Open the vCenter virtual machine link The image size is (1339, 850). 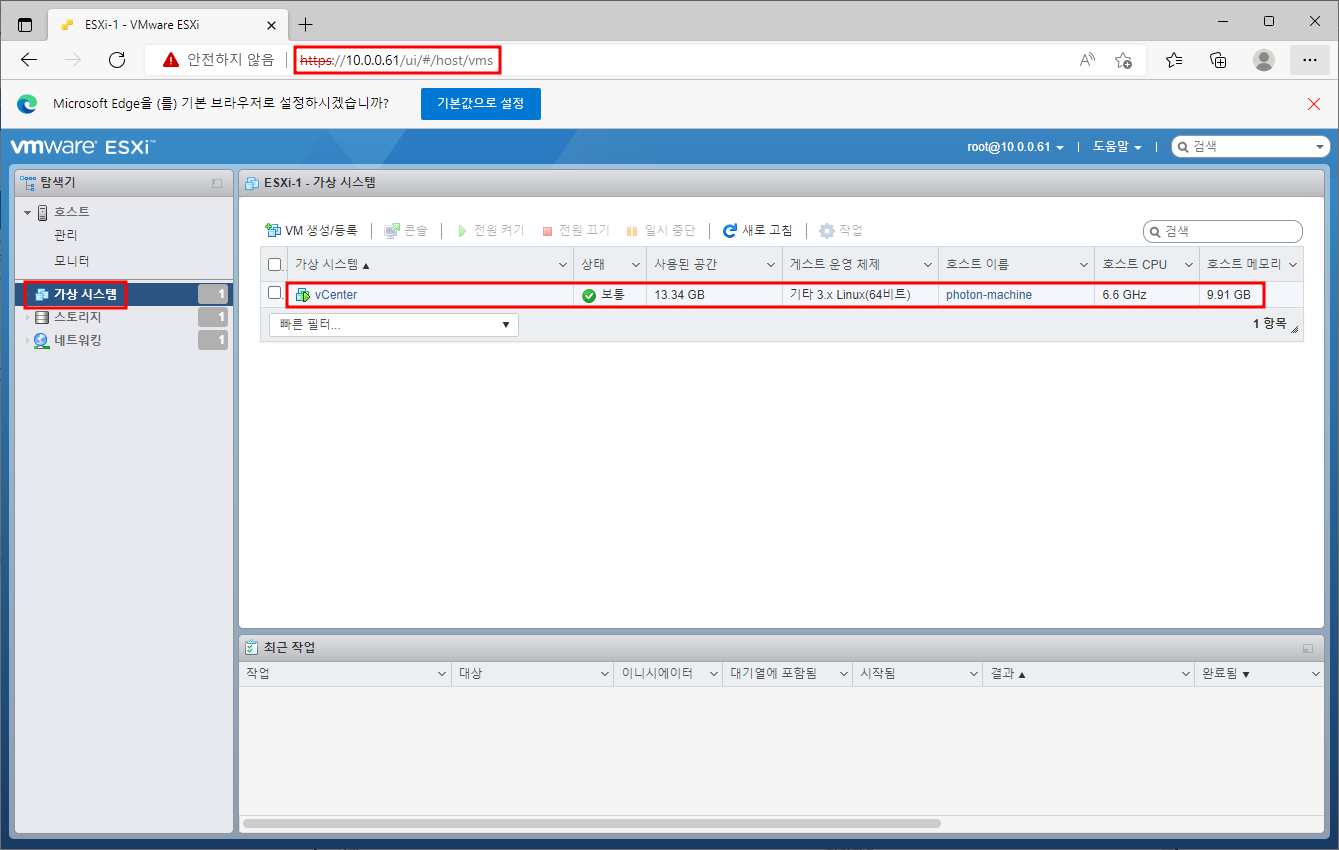336,295
